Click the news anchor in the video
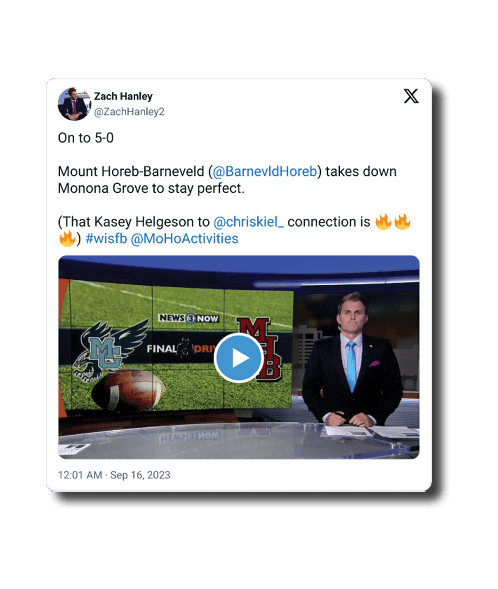Screen dimensions: 498x589 353,360
